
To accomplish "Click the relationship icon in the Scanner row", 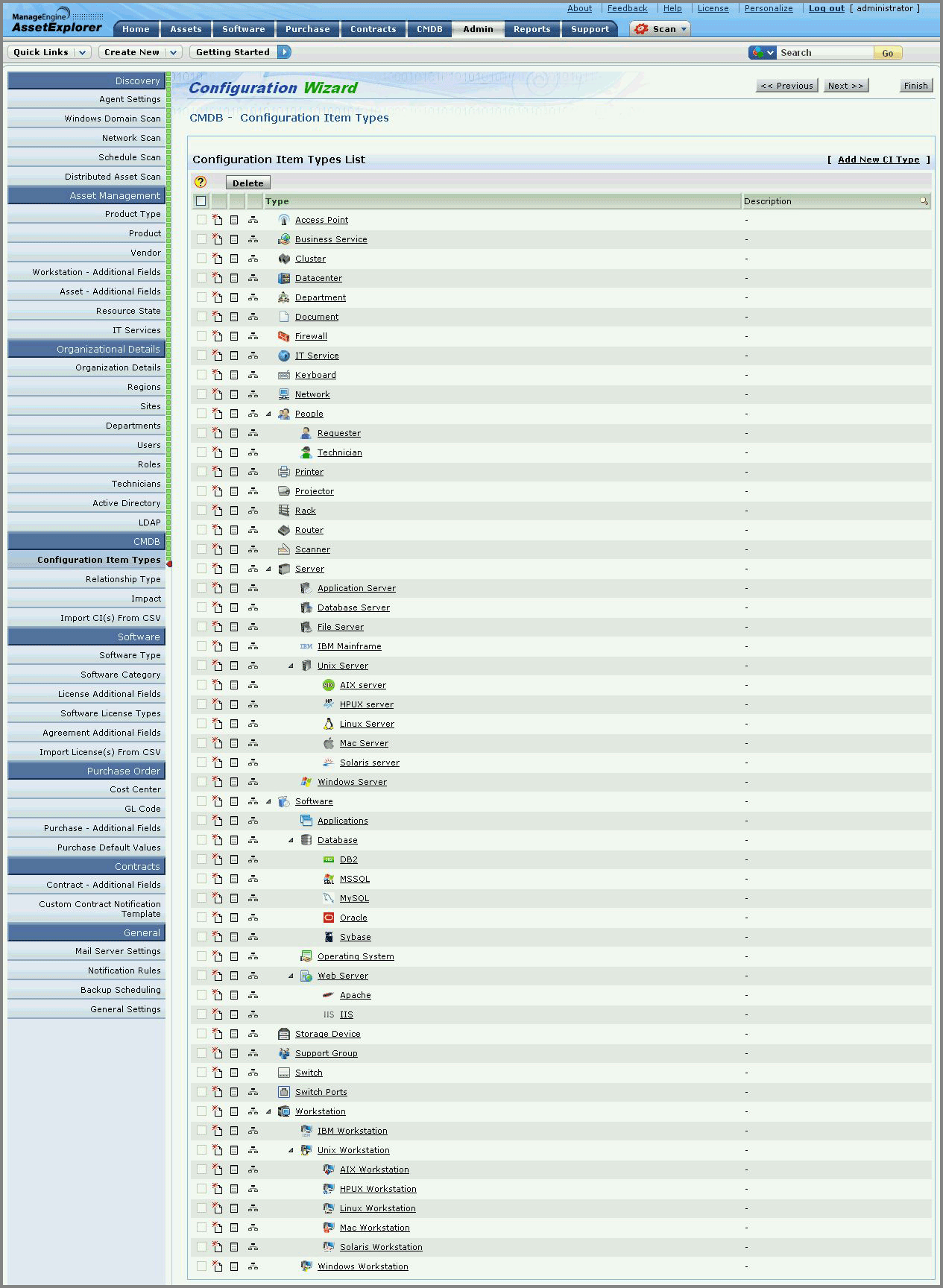I will click(x=253, y=549).
